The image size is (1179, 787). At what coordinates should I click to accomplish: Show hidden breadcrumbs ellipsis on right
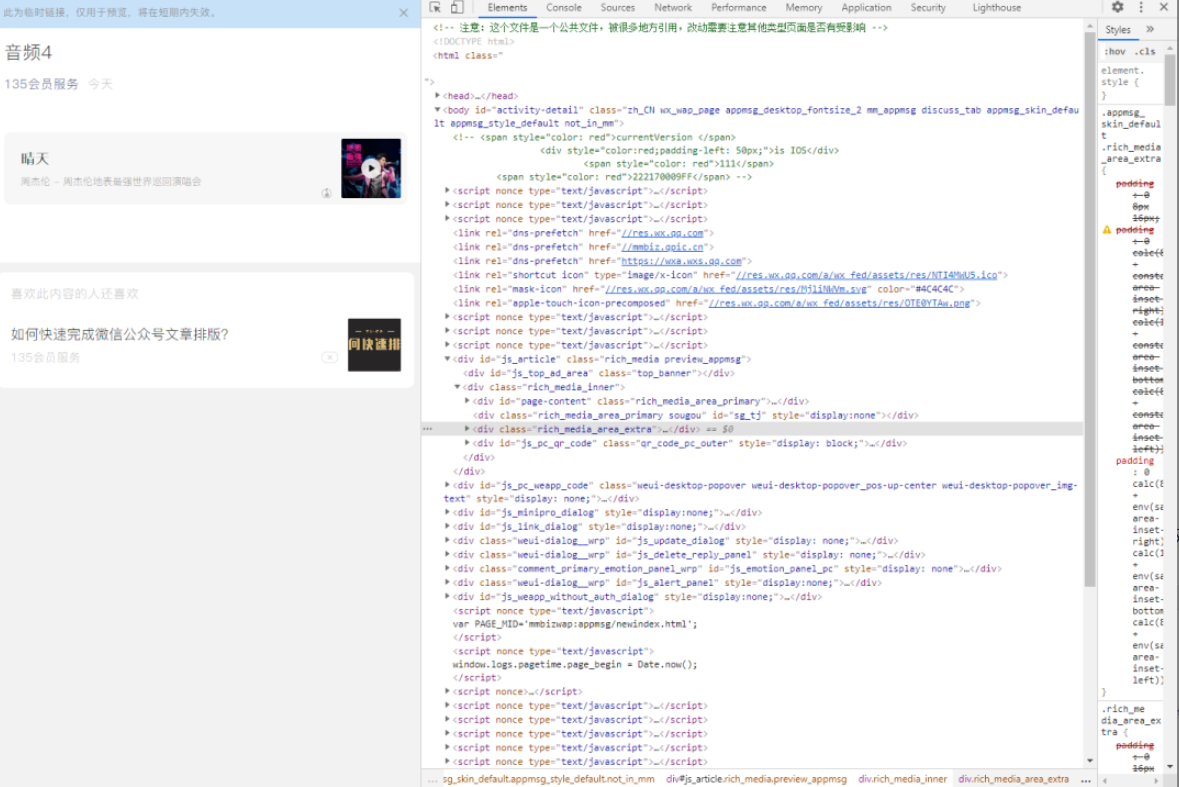1085,779
